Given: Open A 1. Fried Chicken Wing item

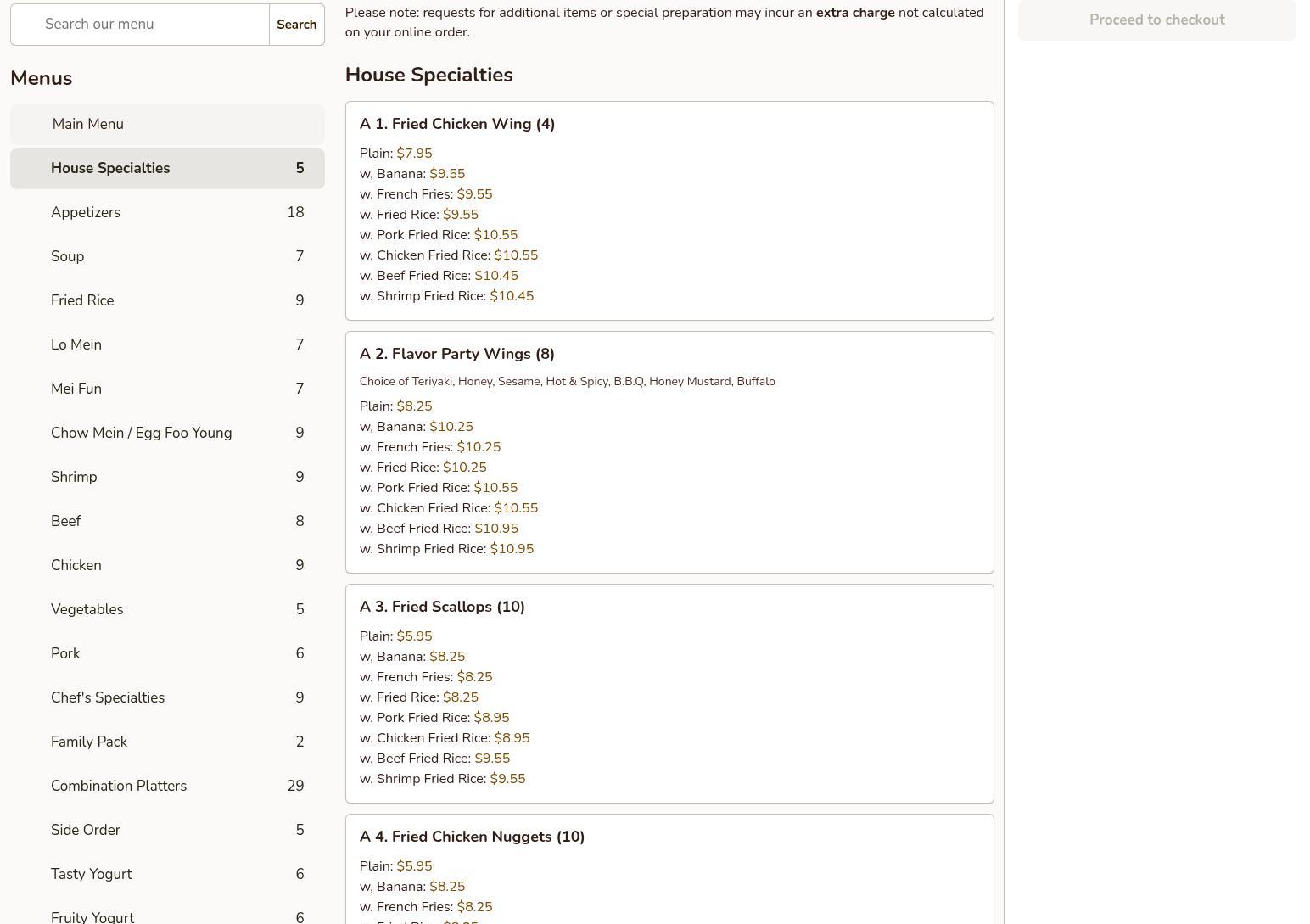Looking at the screenshot, I should click(456, 125).
